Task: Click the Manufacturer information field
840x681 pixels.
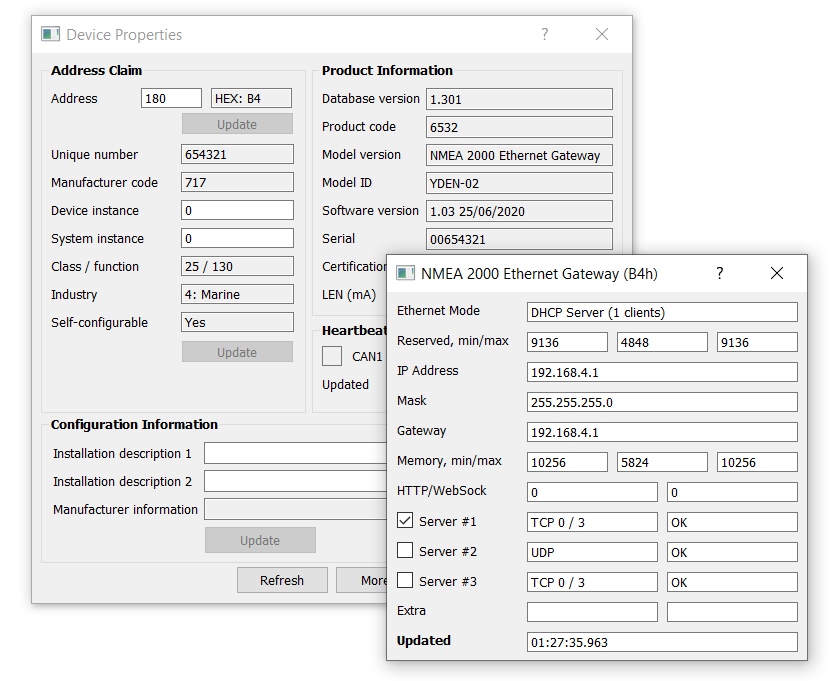Action: (295, 509)
